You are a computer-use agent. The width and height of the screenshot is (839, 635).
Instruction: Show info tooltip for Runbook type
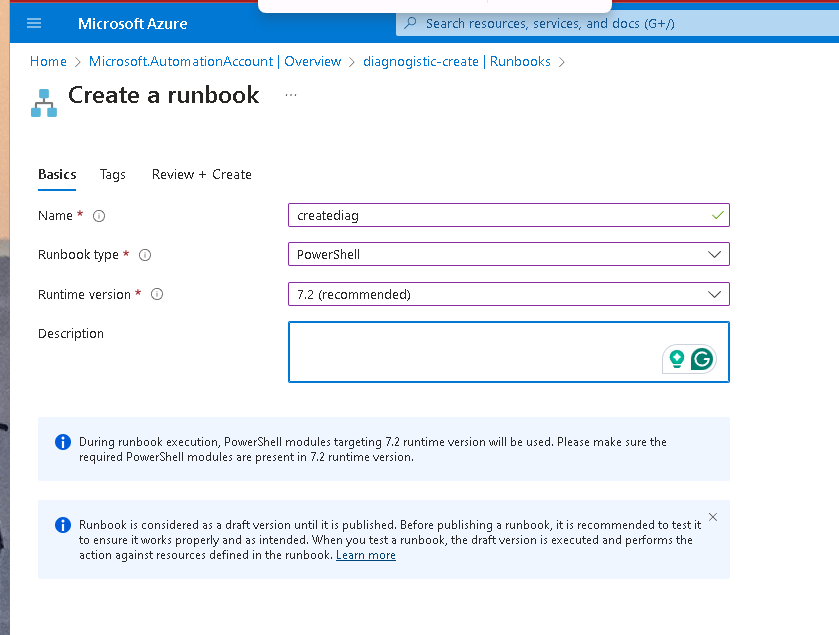145,255
